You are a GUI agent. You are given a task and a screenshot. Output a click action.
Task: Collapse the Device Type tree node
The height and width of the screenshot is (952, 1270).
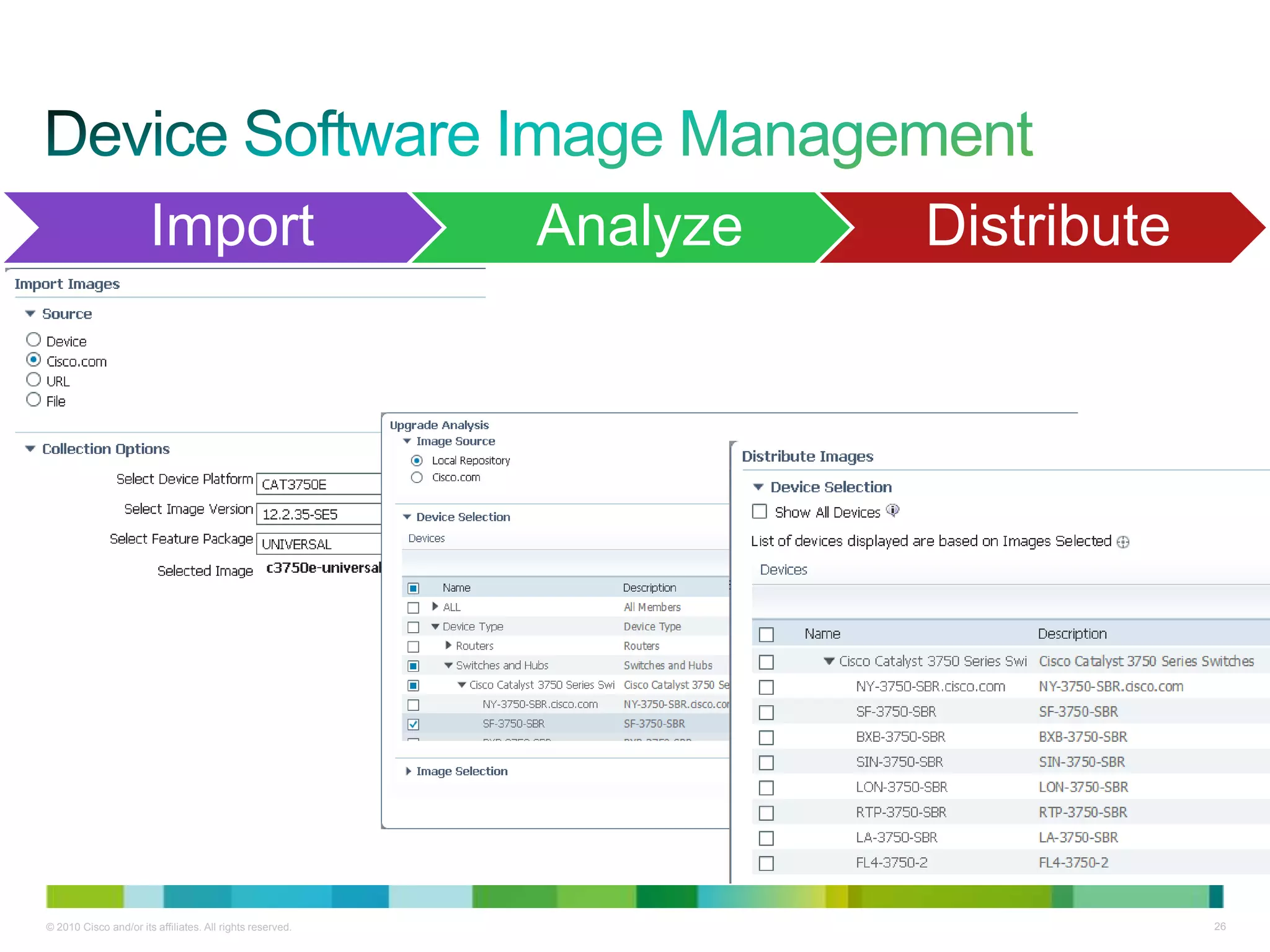pyautogui.click(x=435, y=627)
